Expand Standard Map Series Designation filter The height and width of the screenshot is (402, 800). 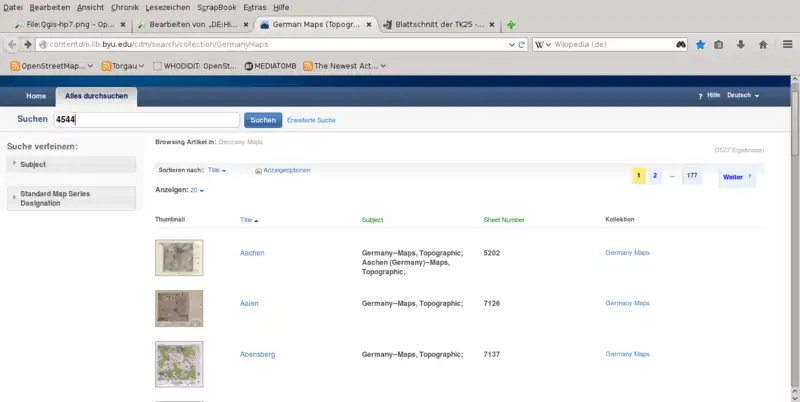click(x=70, y=198)
